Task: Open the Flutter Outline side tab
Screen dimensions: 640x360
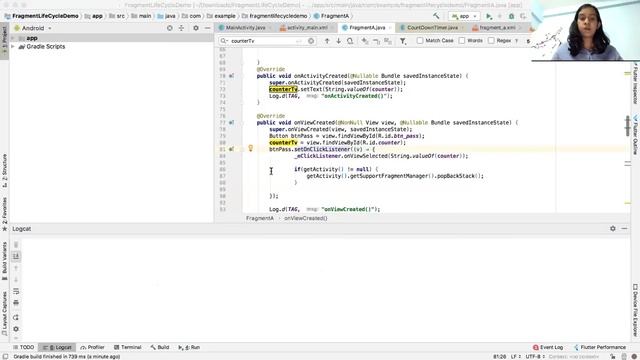Action: [x=636, y=135]
